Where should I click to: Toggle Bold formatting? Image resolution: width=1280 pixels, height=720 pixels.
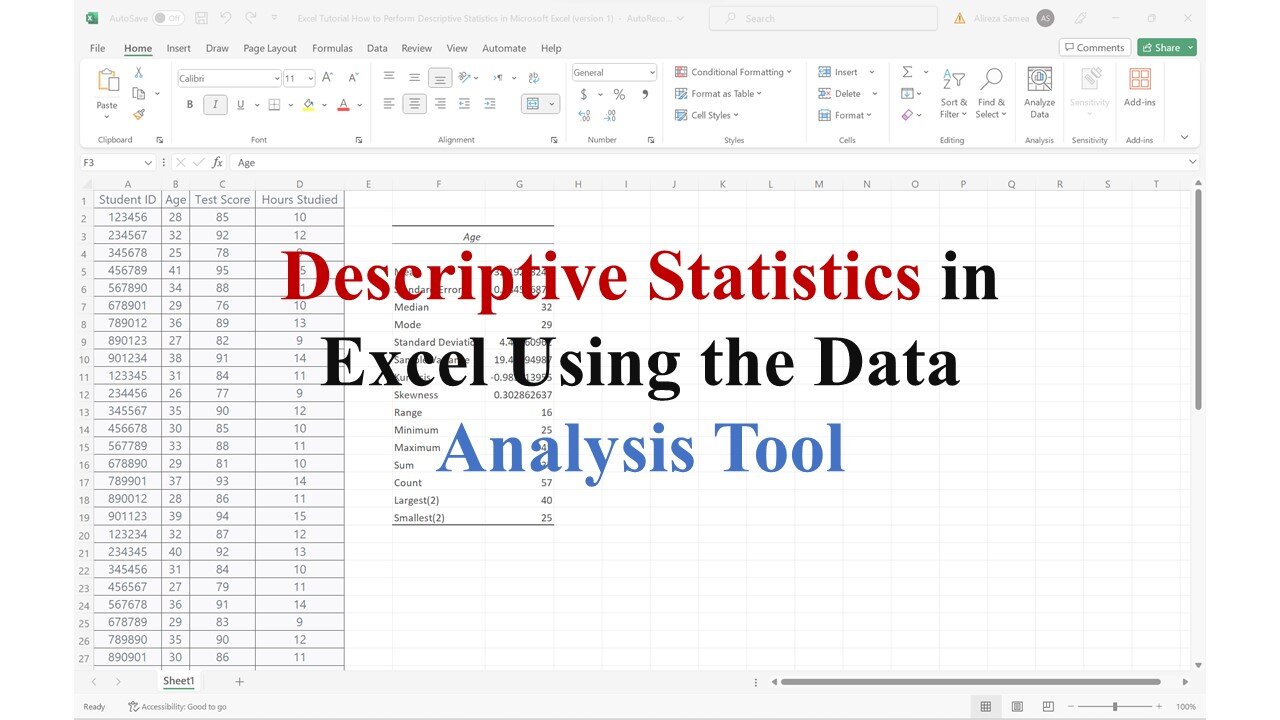[190, 104]
